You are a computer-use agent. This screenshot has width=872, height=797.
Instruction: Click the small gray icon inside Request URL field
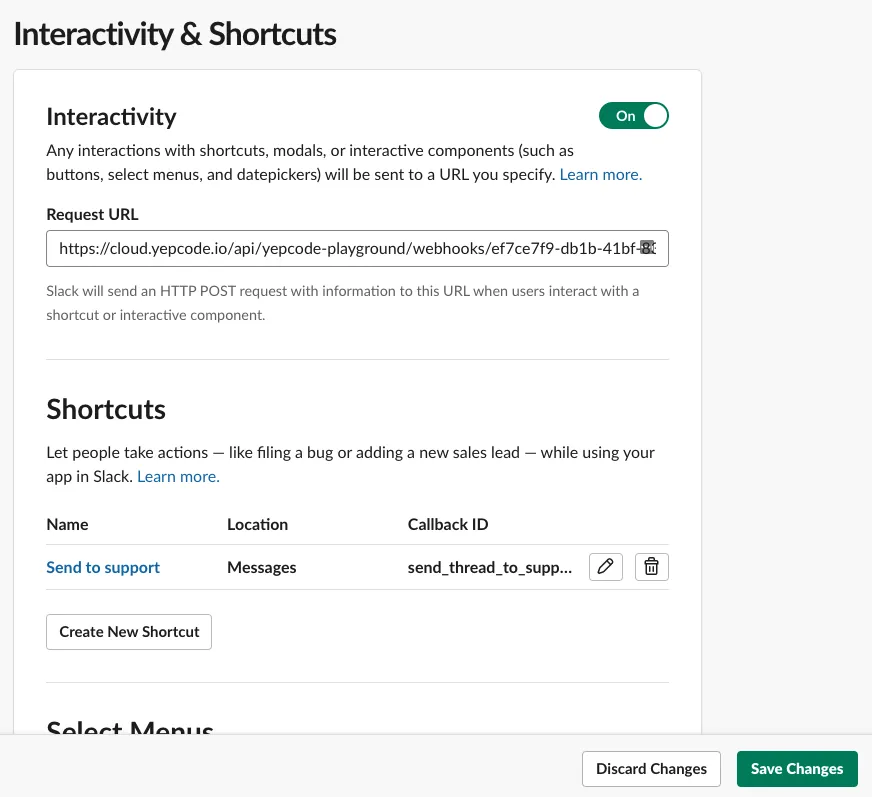[x=647, y=246]
